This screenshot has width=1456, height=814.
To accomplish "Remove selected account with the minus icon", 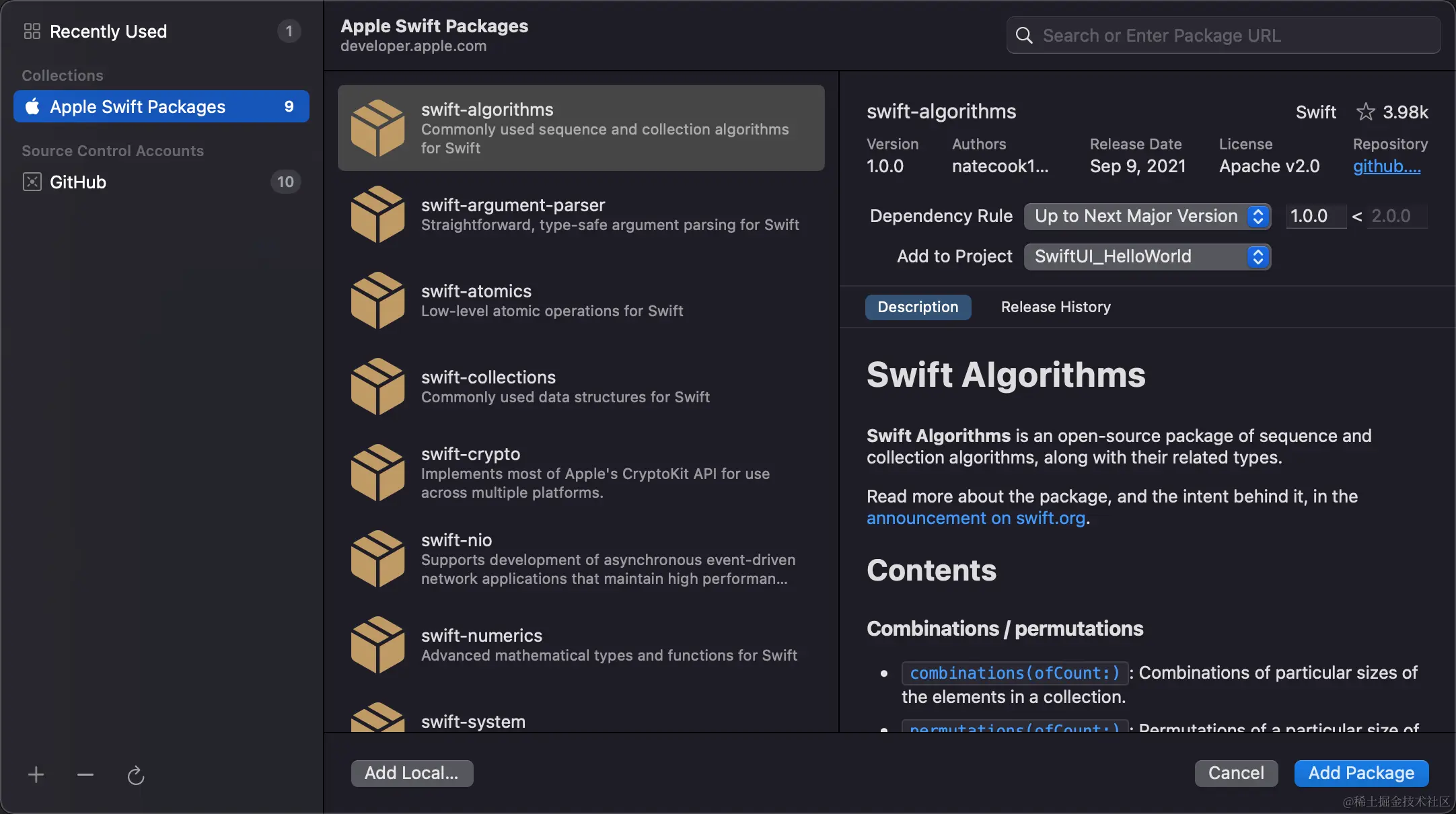I will 85,774.
